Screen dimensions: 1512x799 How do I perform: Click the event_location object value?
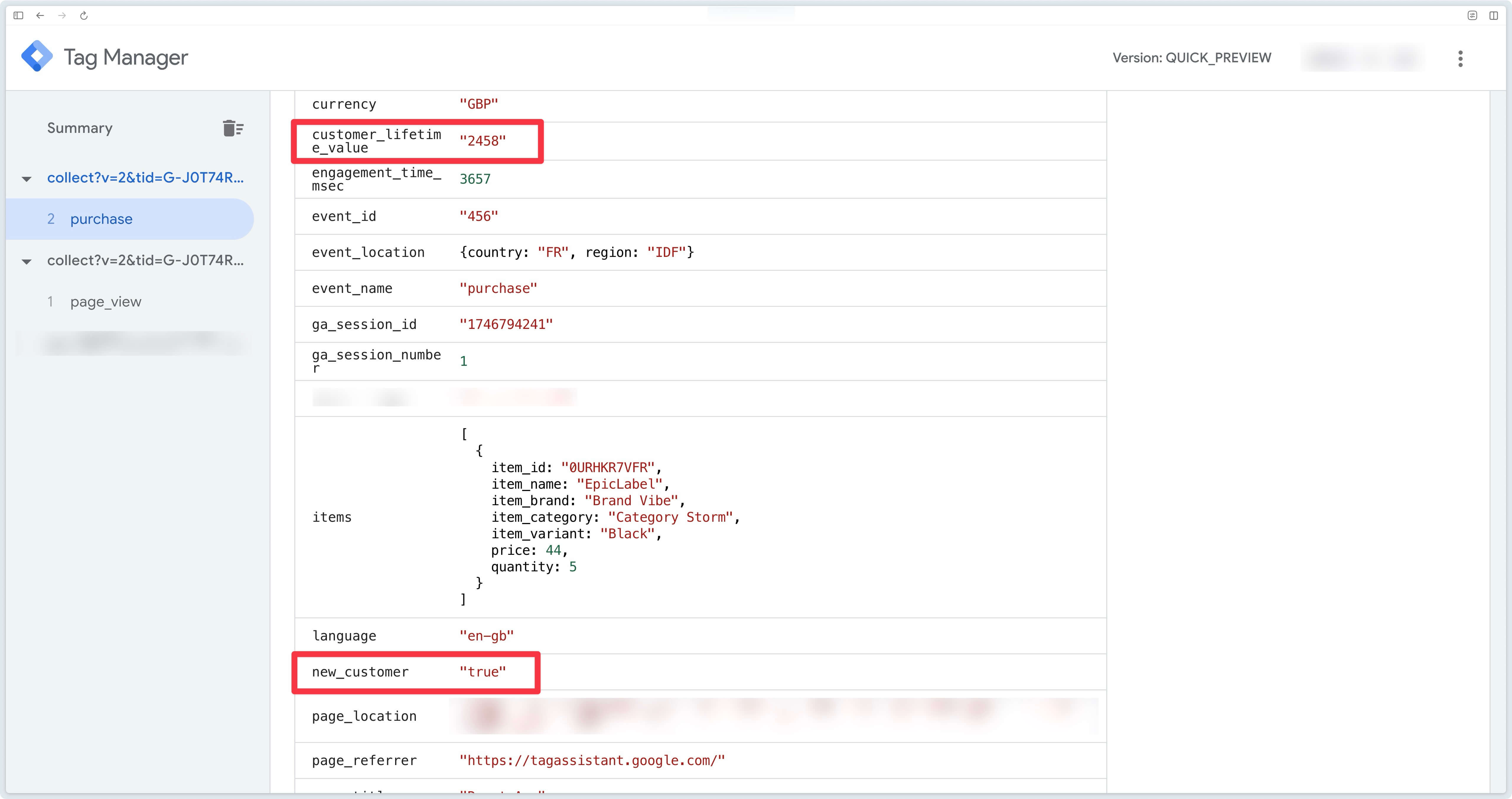click(x=576, y=252)
